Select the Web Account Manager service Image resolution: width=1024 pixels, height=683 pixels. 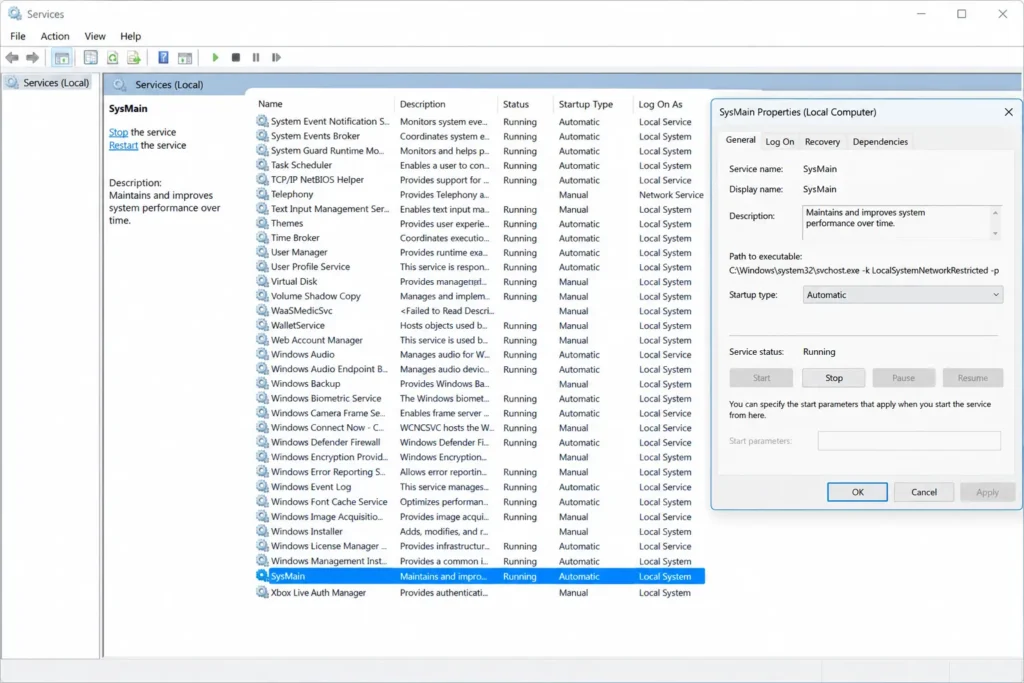click(x=480, y=340)
